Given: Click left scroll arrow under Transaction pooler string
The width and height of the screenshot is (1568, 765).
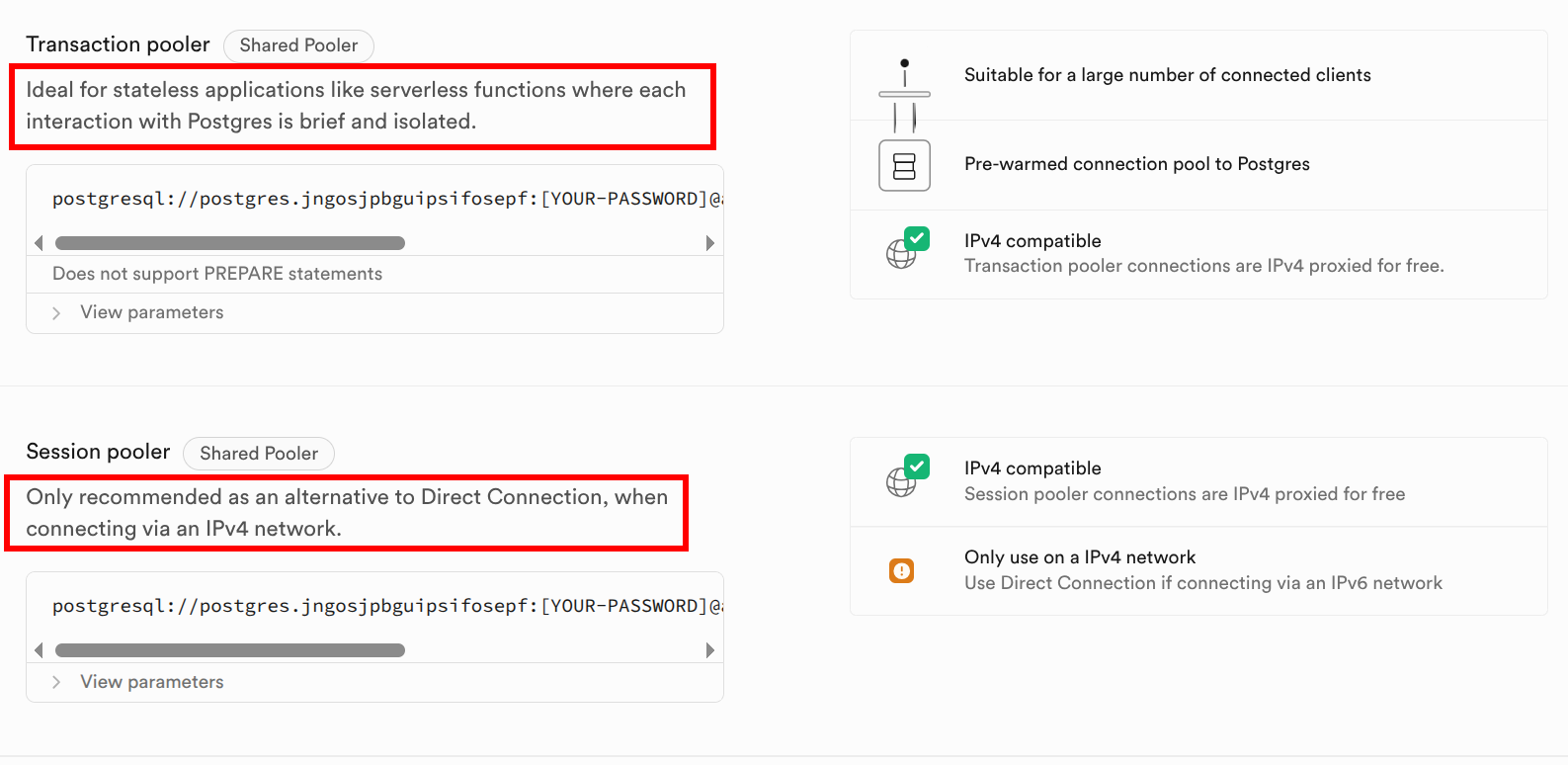Looking at the screenshot, I should [39, 243].
